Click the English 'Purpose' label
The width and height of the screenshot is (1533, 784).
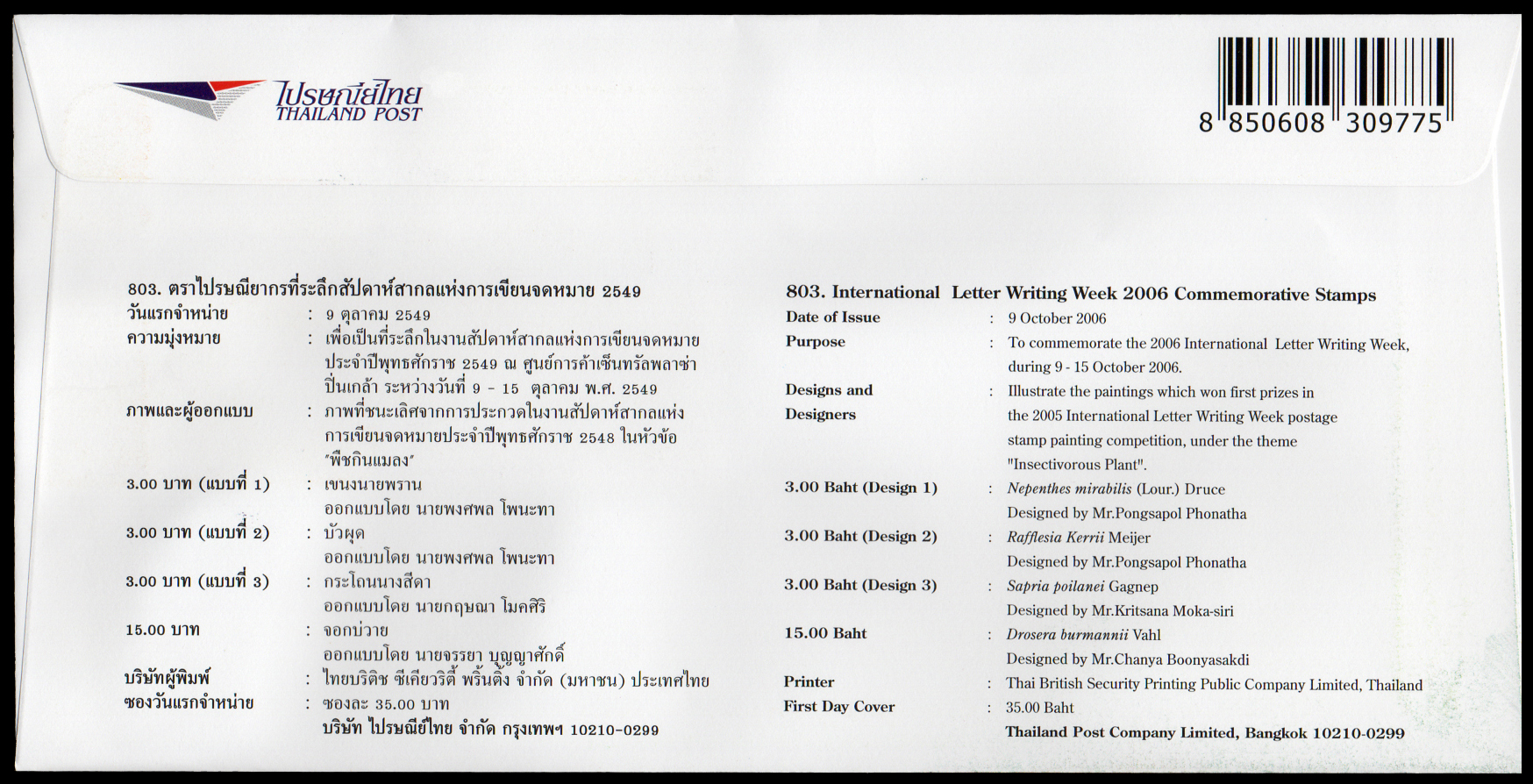(x=815, y=342)
